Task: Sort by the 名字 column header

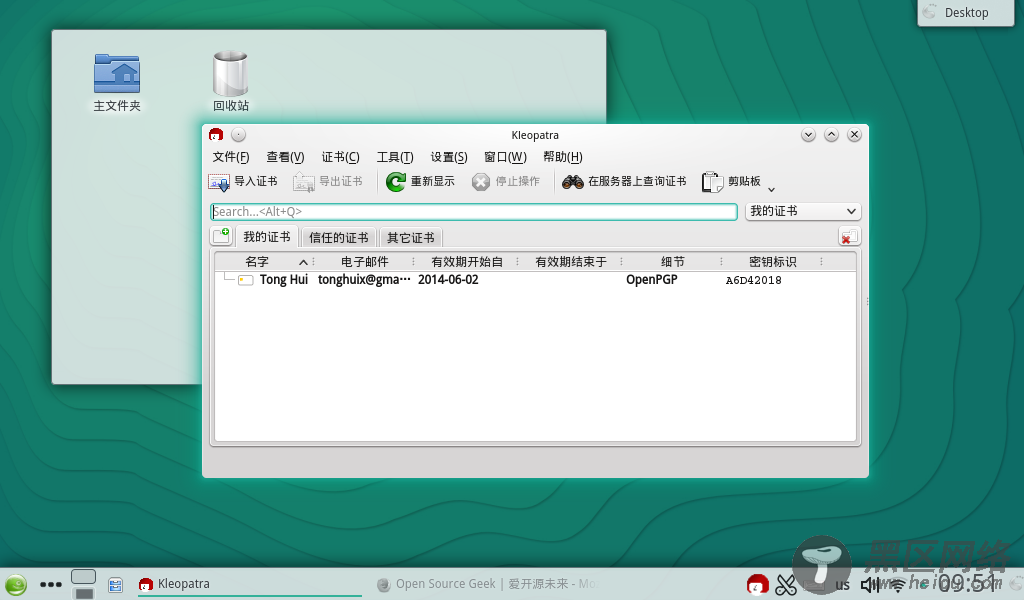Action: click(265, 262)
